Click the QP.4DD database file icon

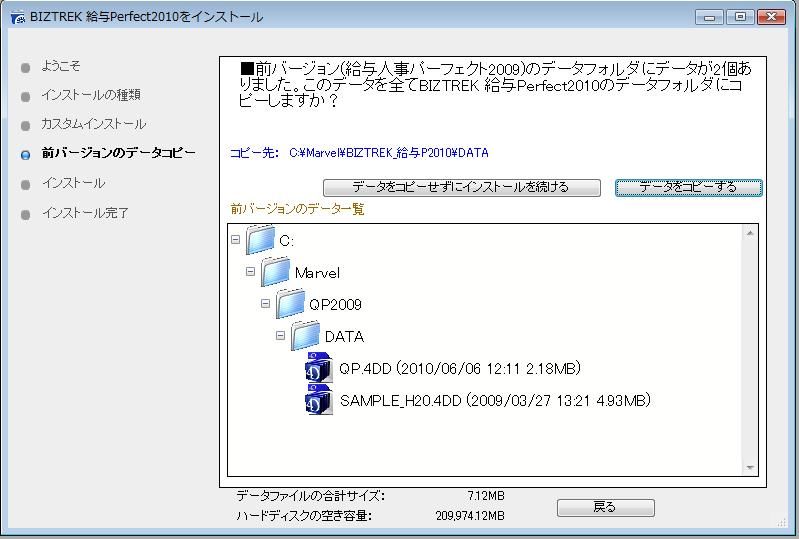click(x=319, y=368)
